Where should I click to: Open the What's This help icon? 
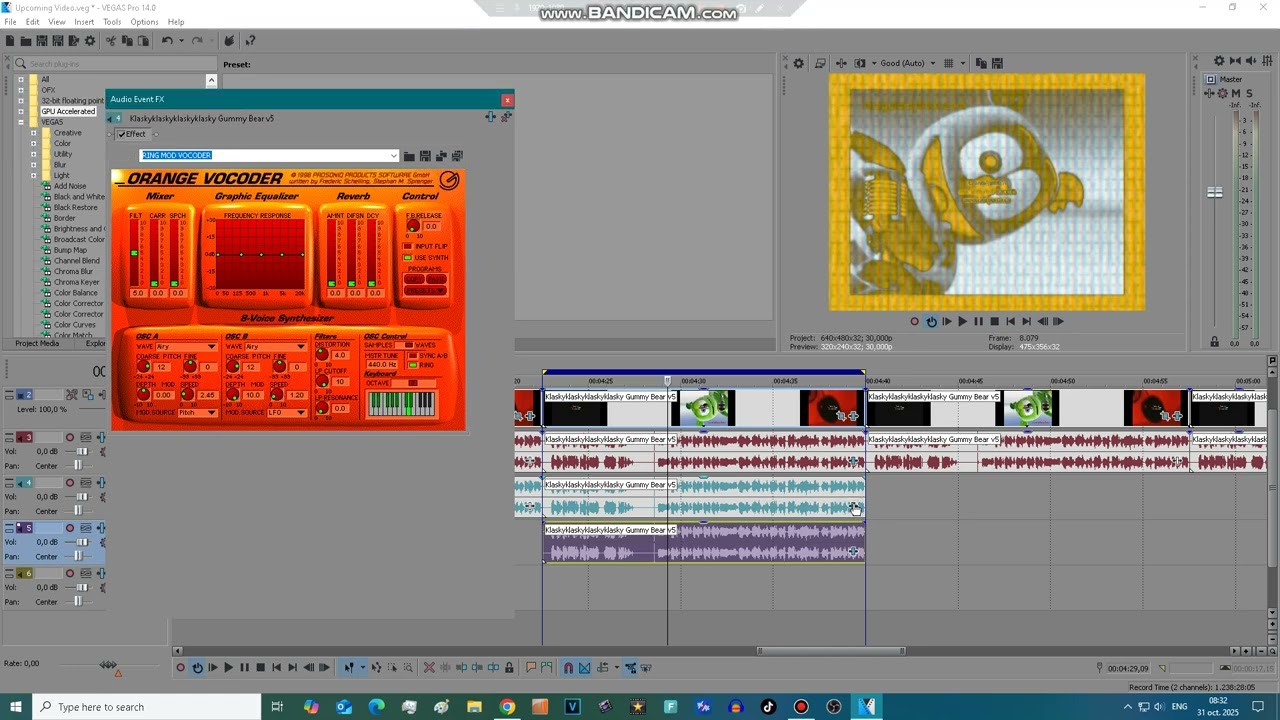[x=250, y=41]
